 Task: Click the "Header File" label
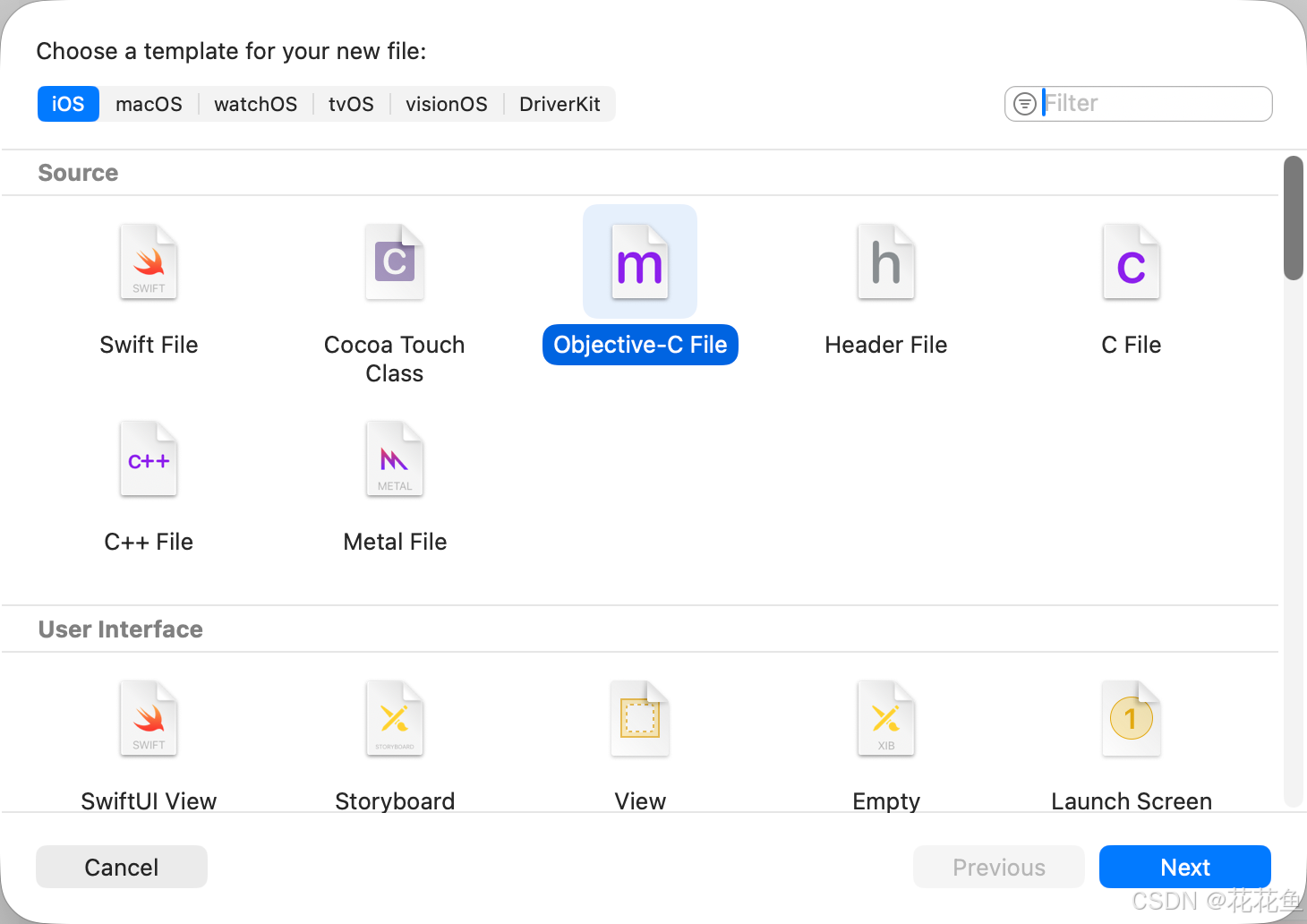[886, 345]
